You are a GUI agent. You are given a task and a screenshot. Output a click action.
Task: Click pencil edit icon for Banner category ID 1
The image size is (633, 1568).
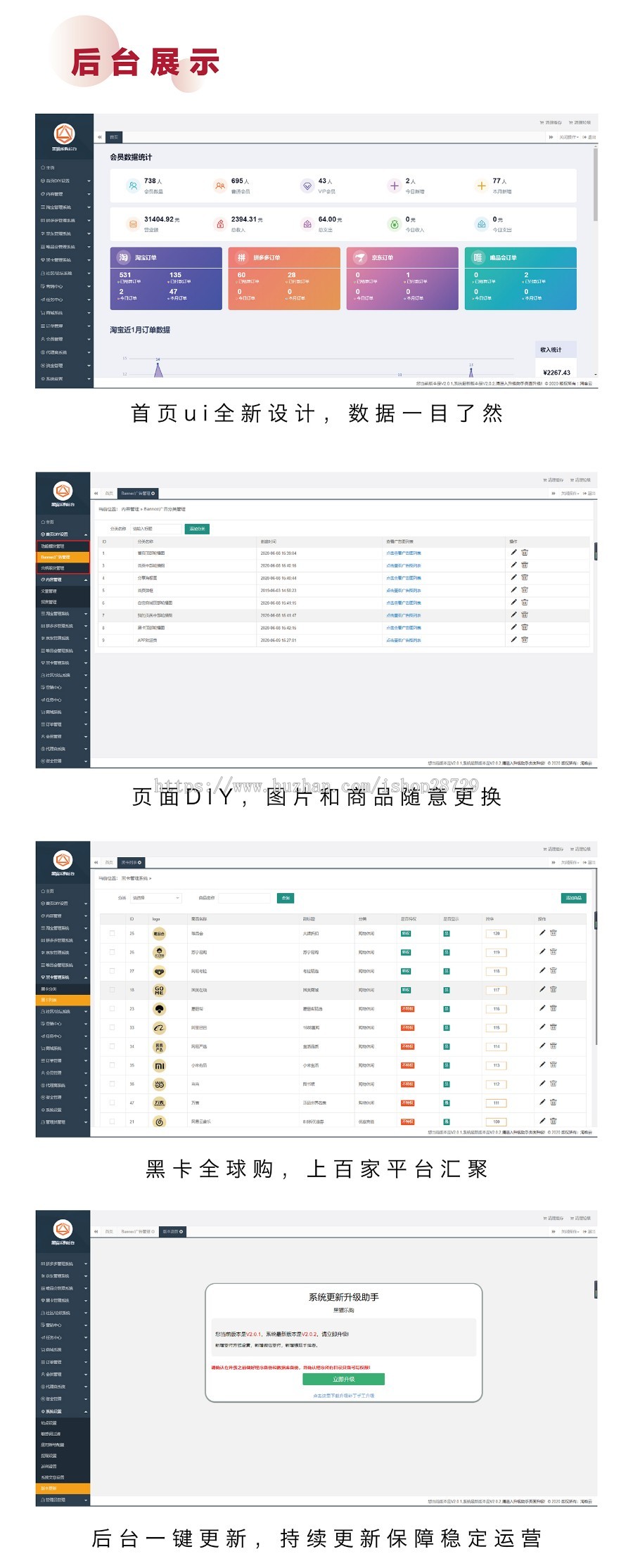513,553
